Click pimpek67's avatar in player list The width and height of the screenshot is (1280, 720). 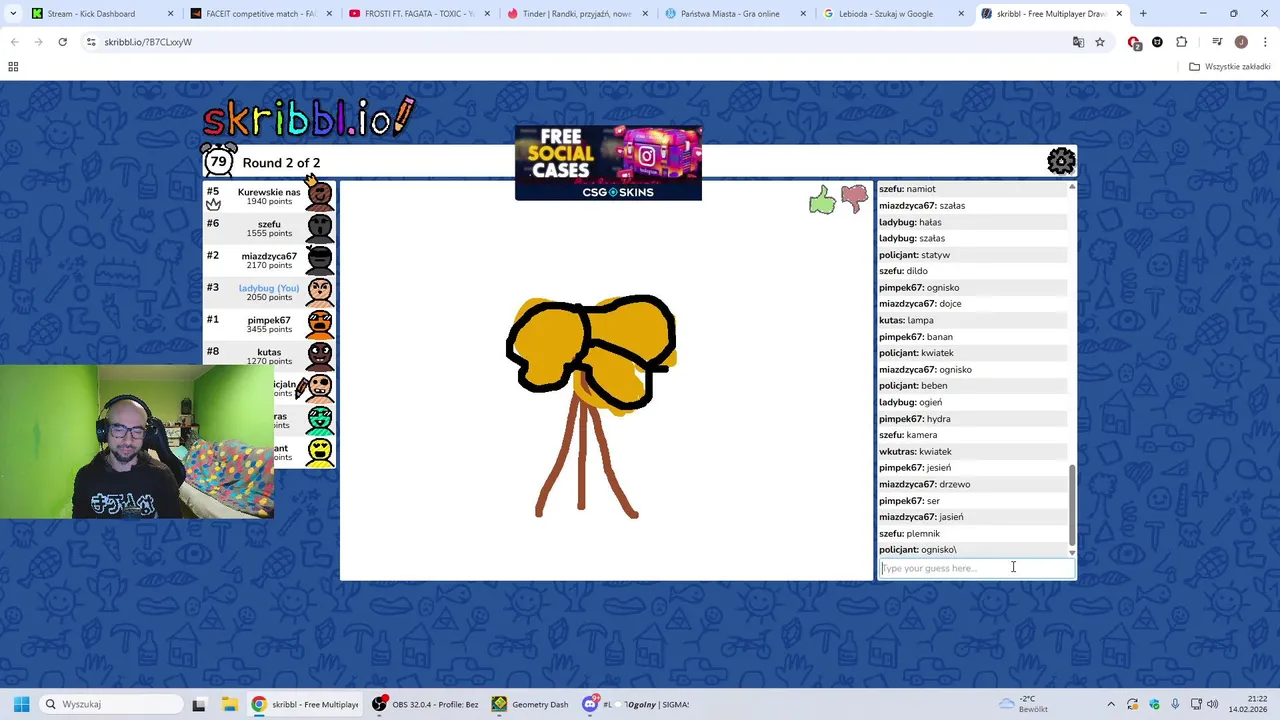coord(320,324)
